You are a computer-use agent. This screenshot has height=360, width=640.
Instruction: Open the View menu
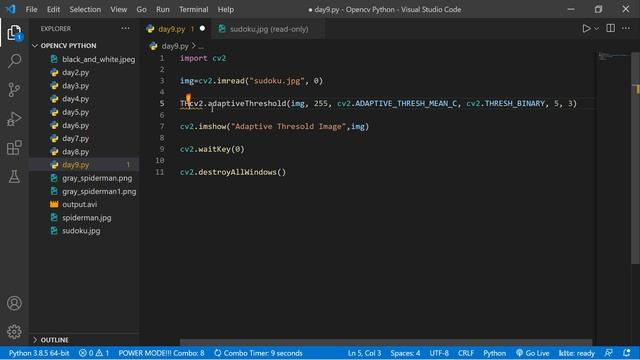click(x=118, y=9)
